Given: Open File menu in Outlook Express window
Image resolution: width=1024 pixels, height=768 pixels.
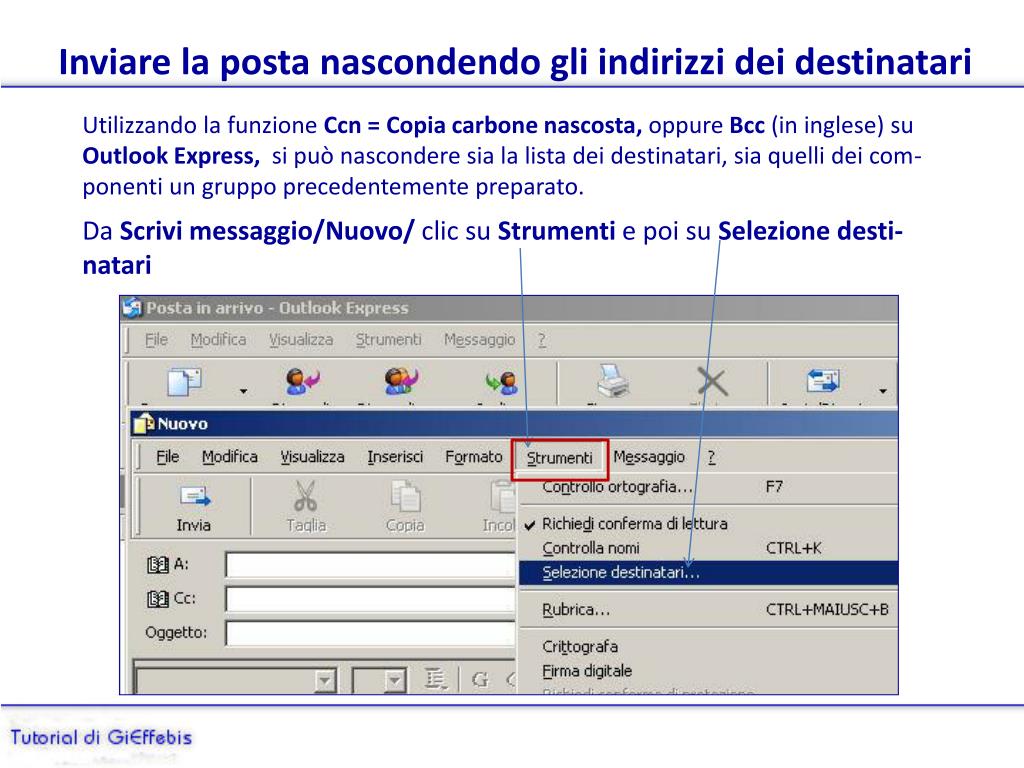Looking at the screenshot, I should point(156,340).
